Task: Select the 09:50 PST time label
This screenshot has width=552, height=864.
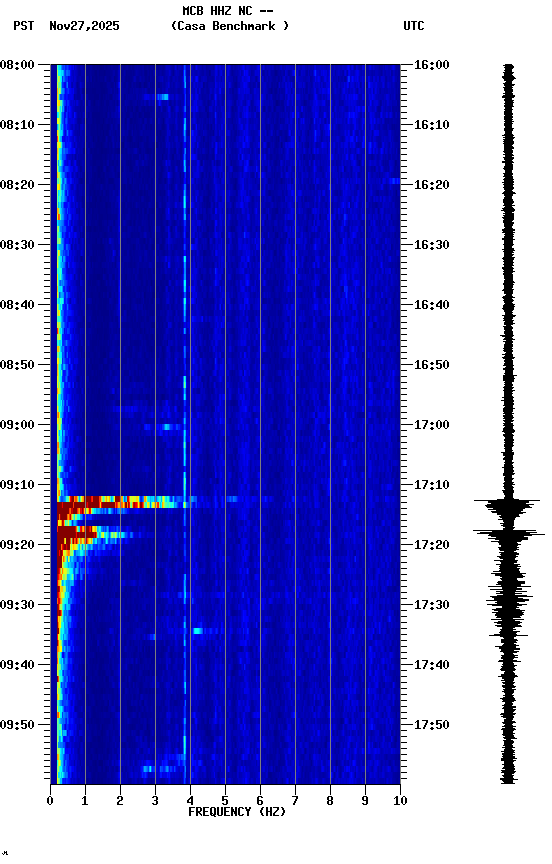Action: (17, 725)
